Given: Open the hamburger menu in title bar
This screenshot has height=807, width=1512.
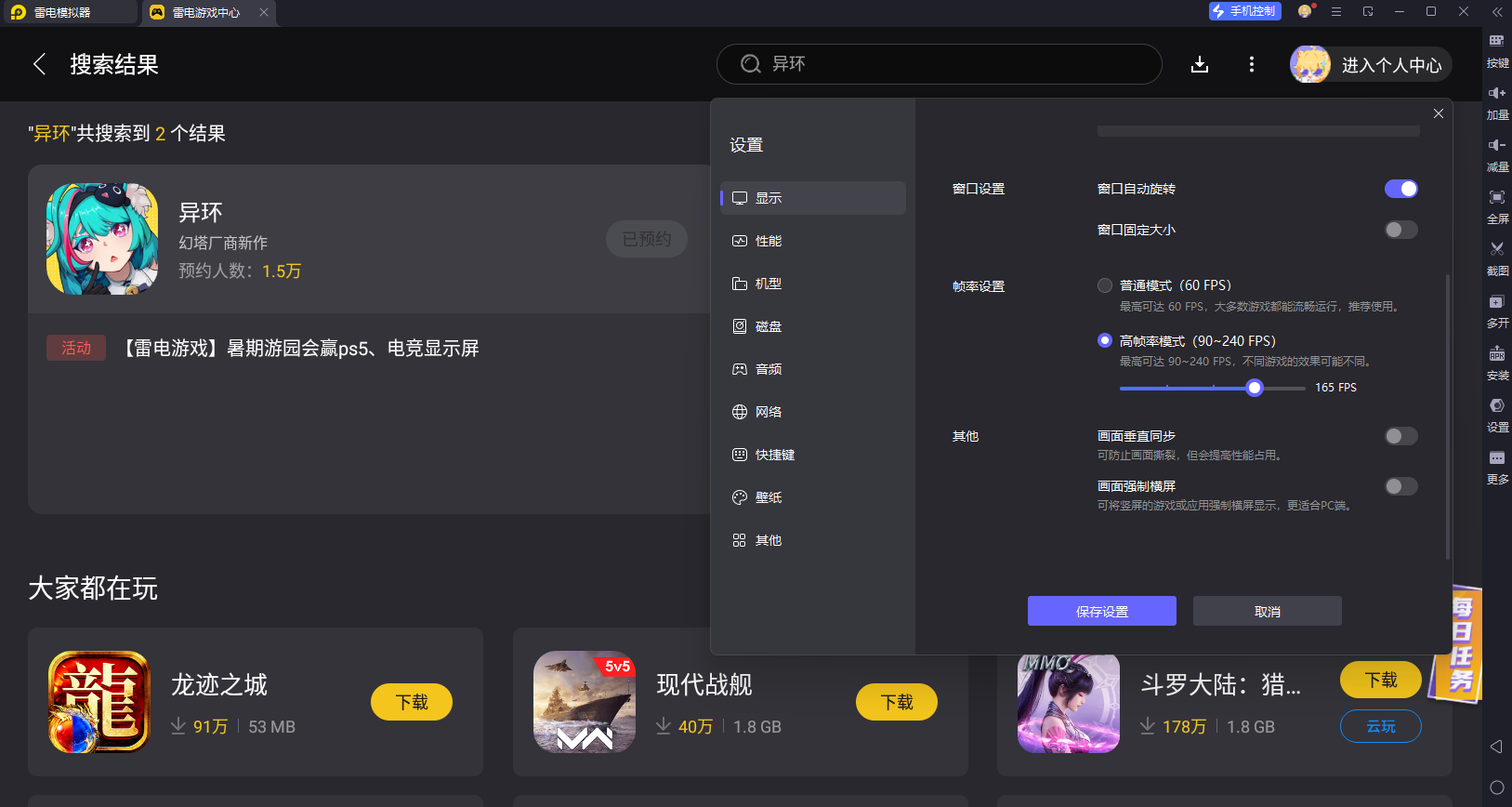Looking at the screenshot, I should point(1336,11).
